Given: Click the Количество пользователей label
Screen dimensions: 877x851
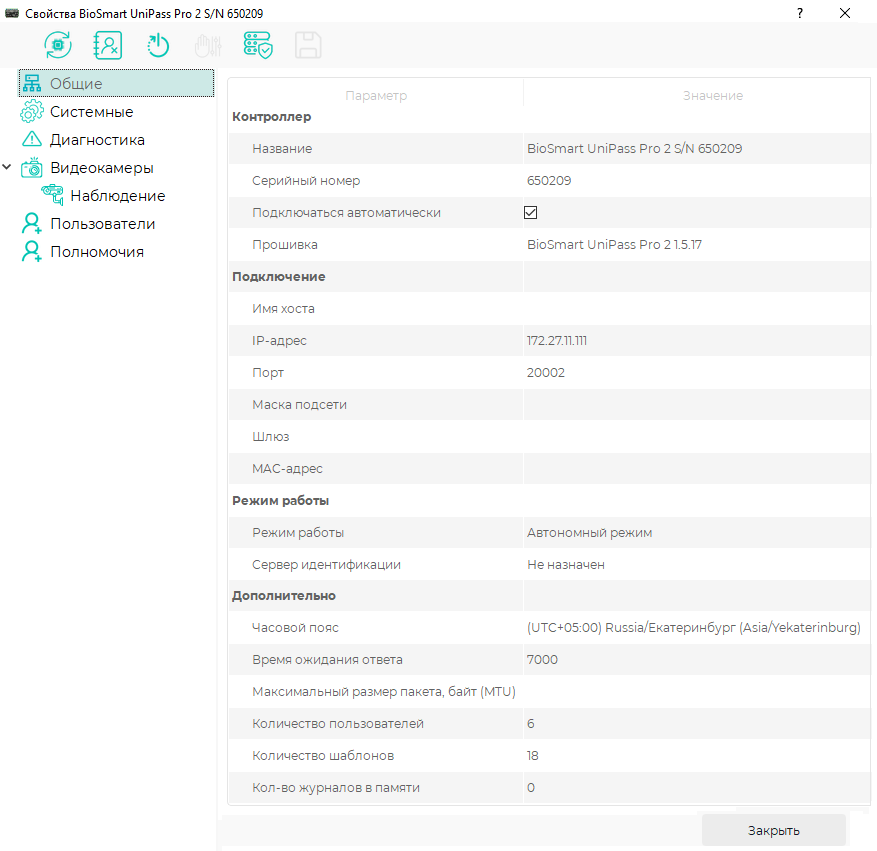Looking at the screenshot, I should 338,724.
